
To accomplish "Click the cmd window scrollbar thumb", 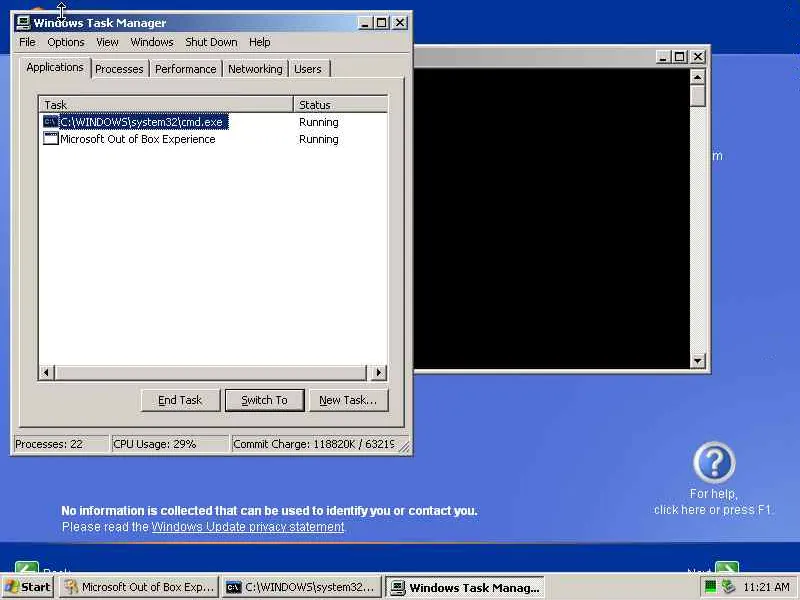I will [x=697, y=96].
